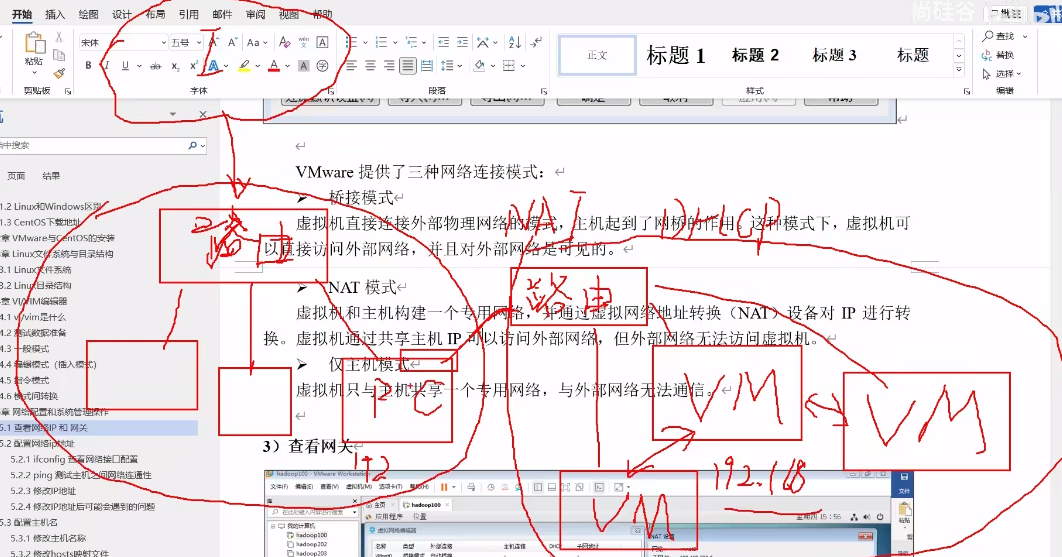The height and width of the screenshot is (557, 1062).
Task: Select the Format Painter brush
Action: point(59,73)
